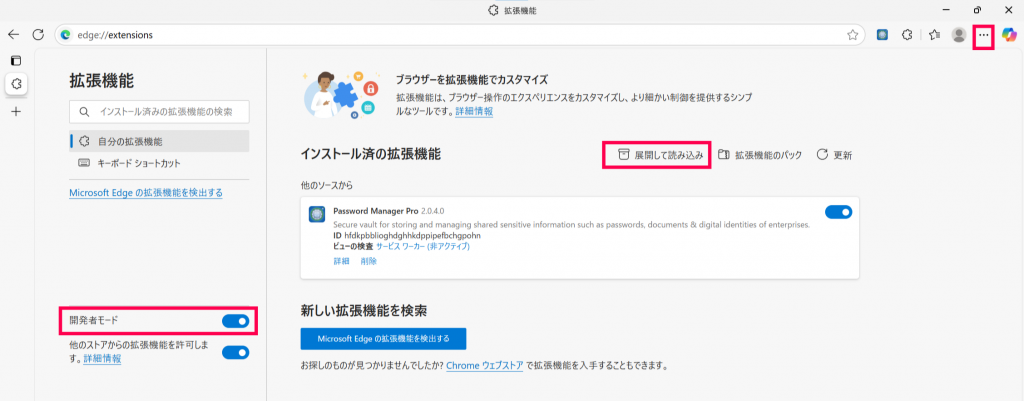Open the Extensions puzzle toolbar icon
Image resolution: width=1024 pixels, height=401 pixels.
point(906,35)
